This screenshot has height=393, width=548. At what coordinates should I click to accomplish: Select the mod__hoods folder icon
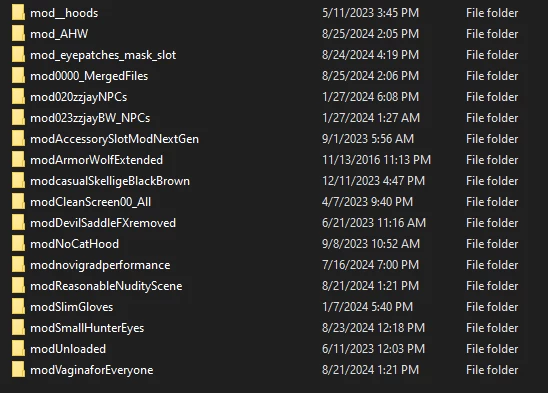coord(18,13)
